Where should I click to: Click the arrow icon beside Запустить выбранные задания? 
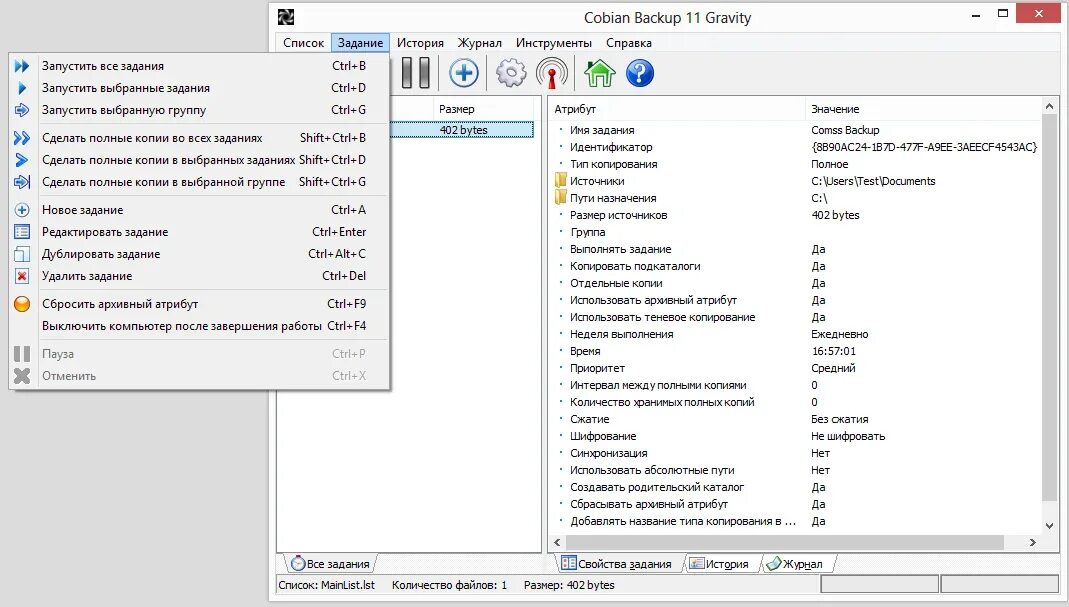click(22, 88)
